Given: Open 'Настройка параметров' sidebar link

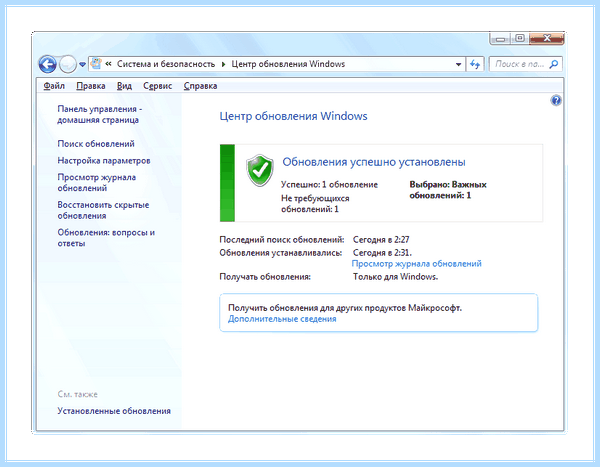Looking at the screenshot, I should coord(104,160).
